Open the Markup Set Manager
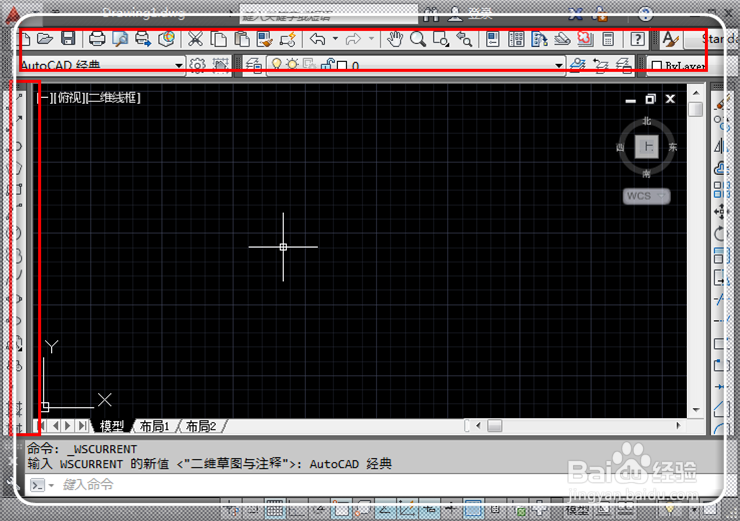The height and width of the screenshot is (521, 740). [x=585, y=39]
